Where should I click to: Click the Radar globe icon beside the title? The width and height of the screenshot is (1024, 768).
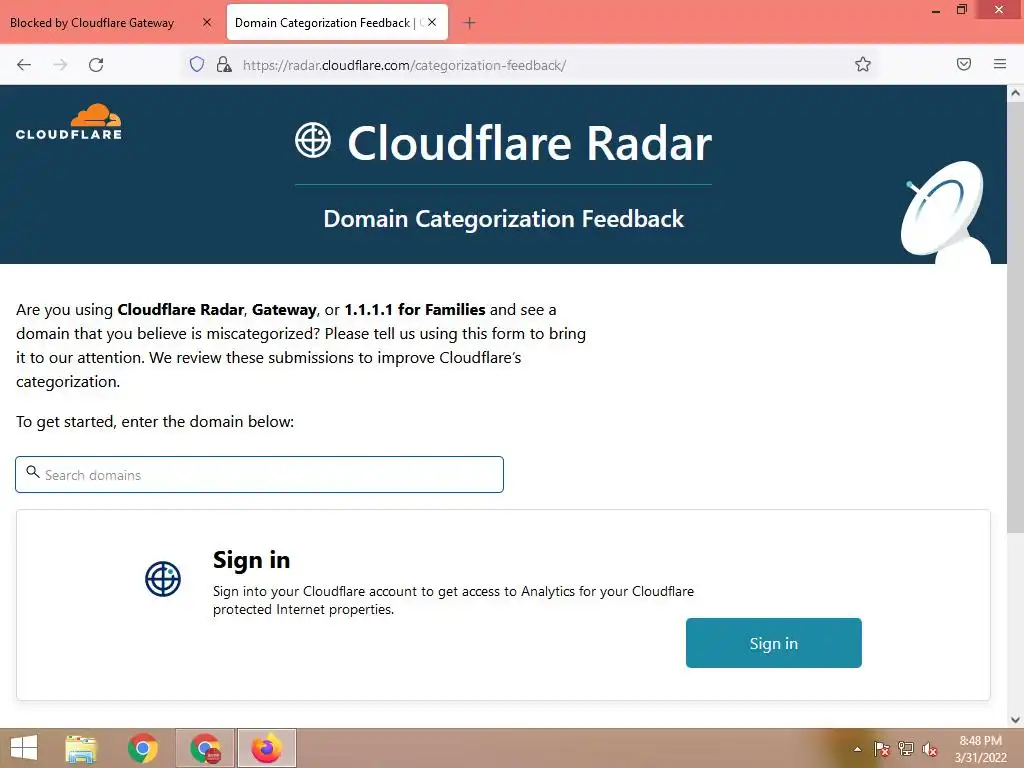click(313, 140)
